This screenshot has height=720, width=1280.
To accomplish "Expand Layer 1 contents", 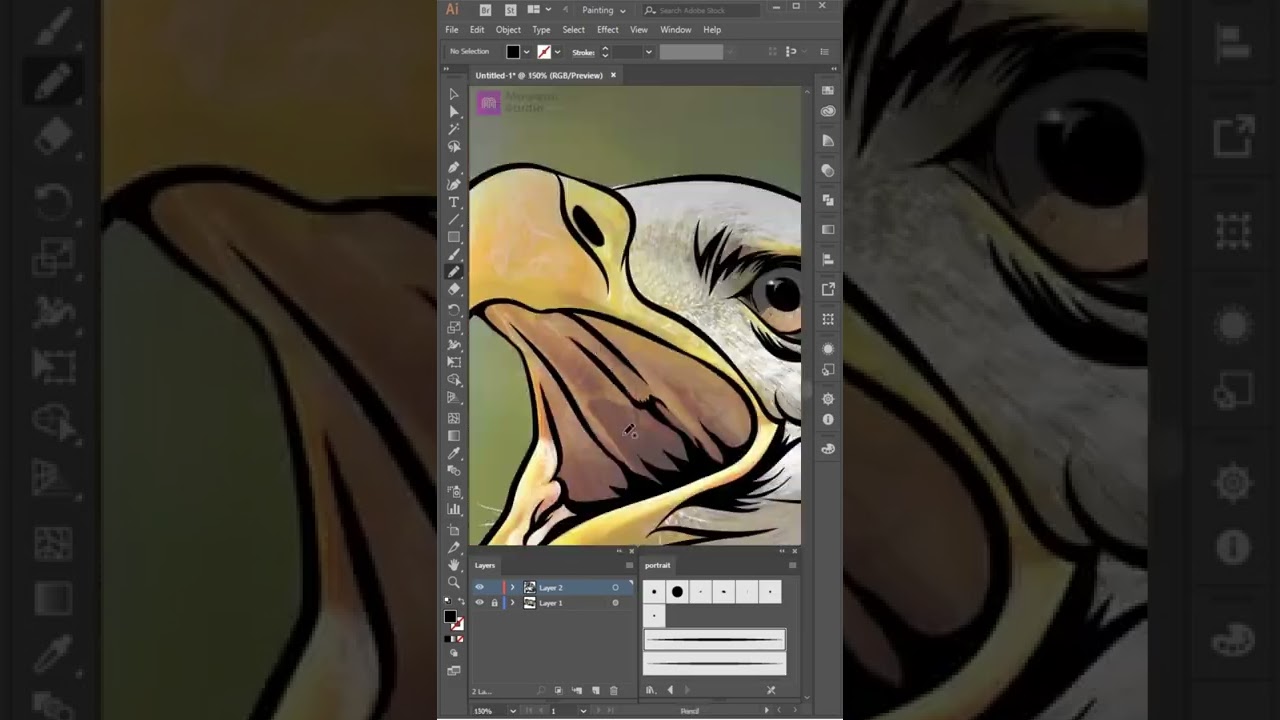I will point(512,603).
